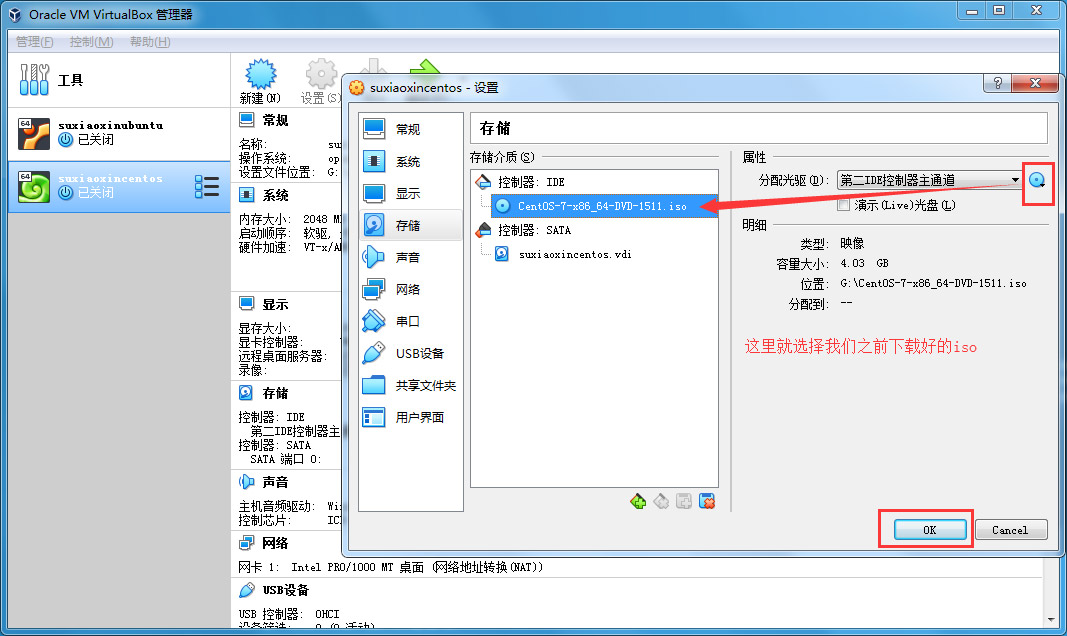
Task: Maximize the Oracle VM VirtualBox manager window
Action: coord(998,11)
